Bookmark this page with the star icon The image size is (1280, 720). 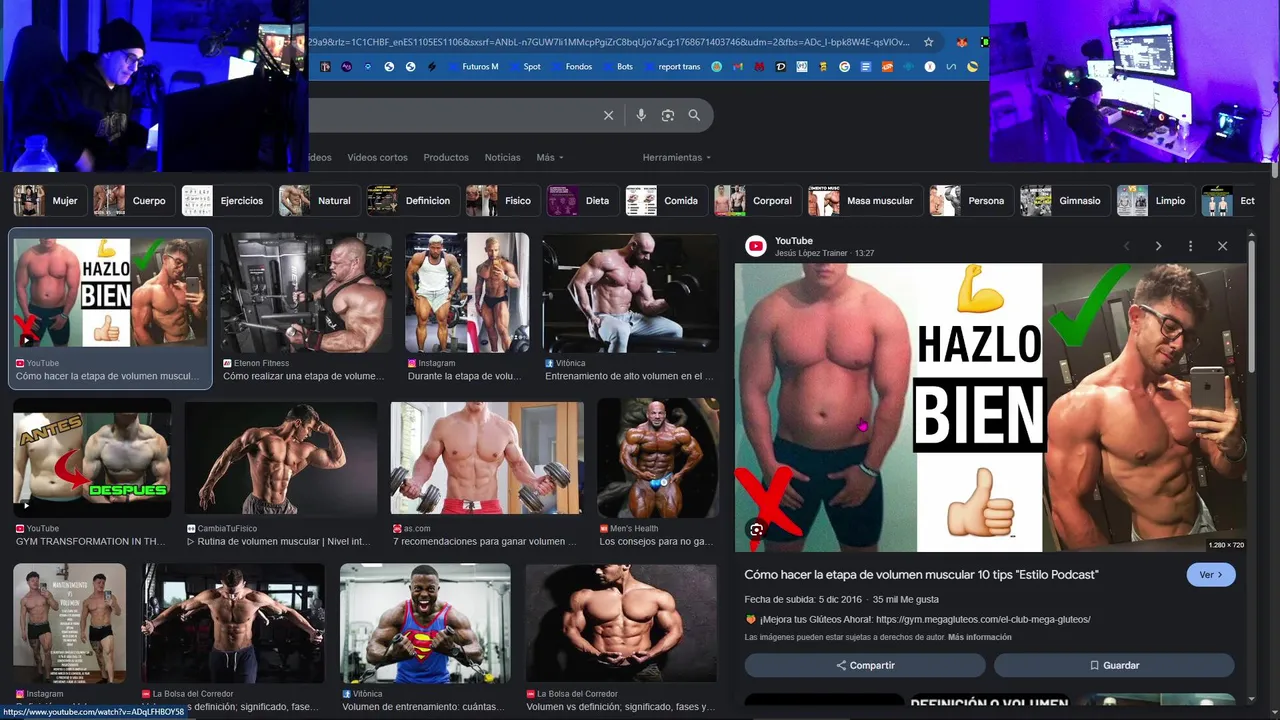[x=929, y=42]
